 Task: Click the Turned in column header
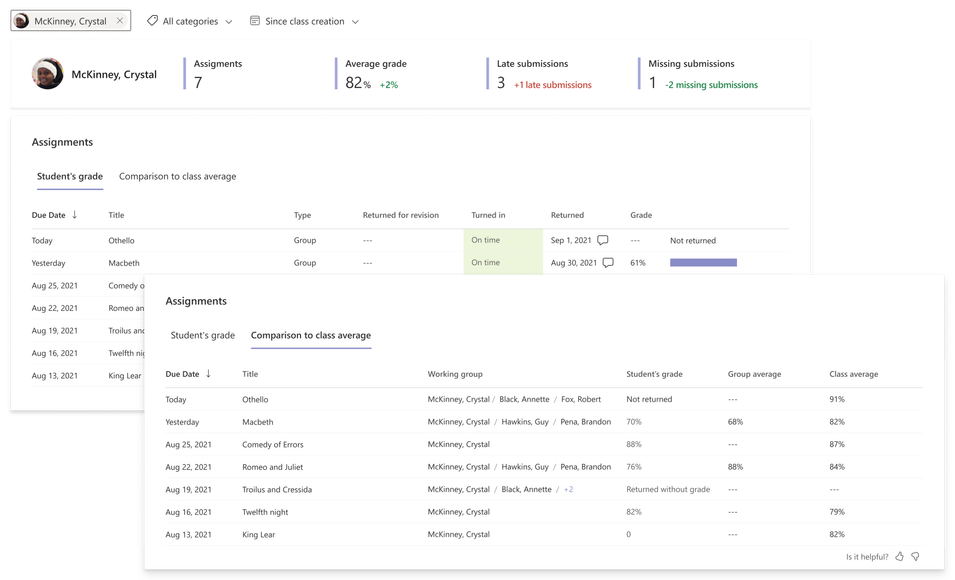(488, 215)
